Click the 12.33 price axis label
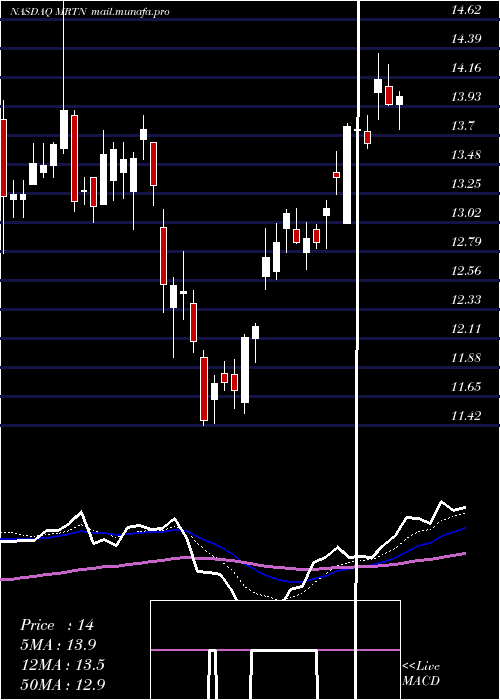The image size is (500, 700). tap(466, 300)
